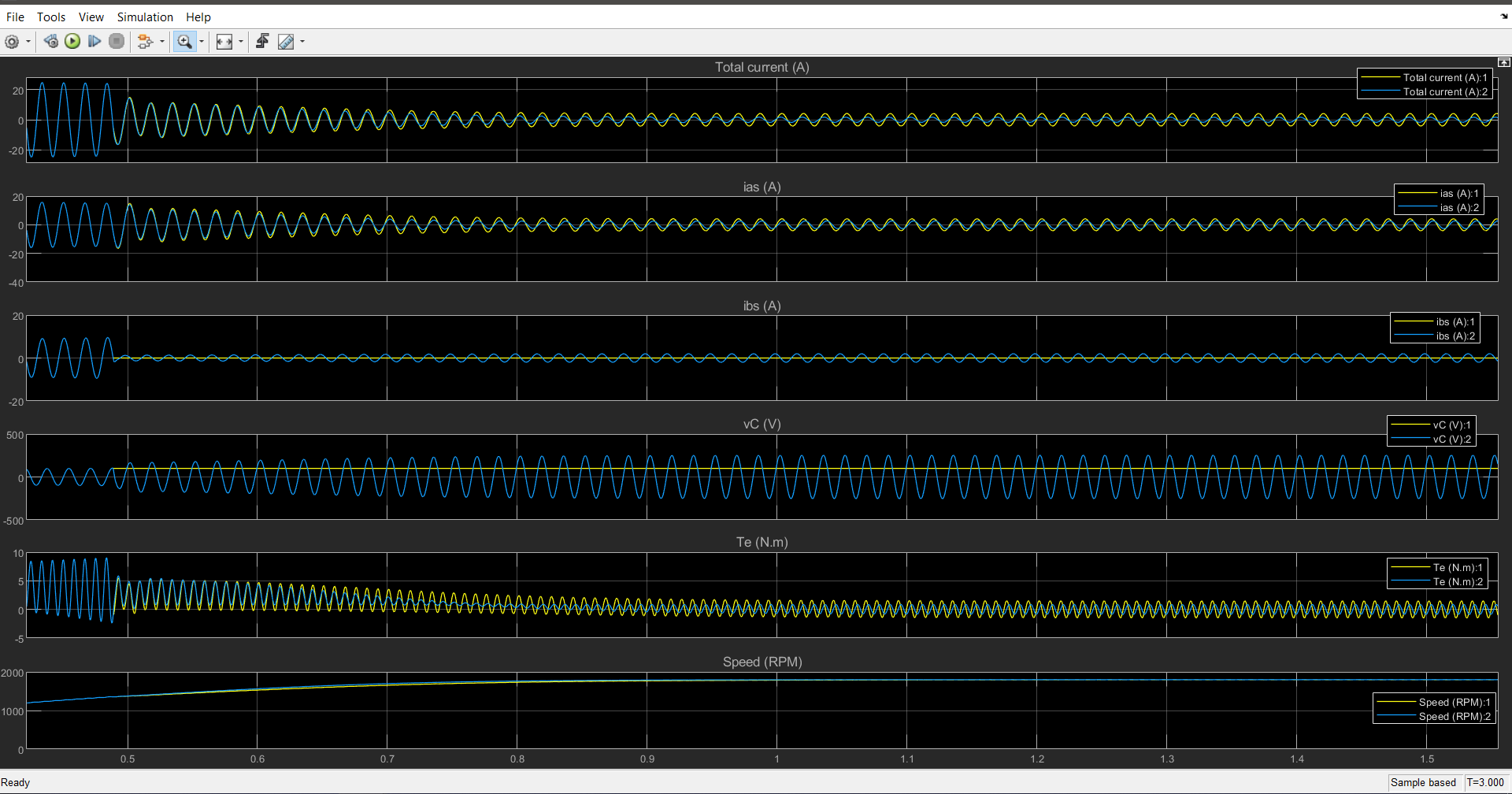This screenshot has width=1512, height=794.
Task: Expand the configuration properties dropdown arrow
Action: pos(28,42)
